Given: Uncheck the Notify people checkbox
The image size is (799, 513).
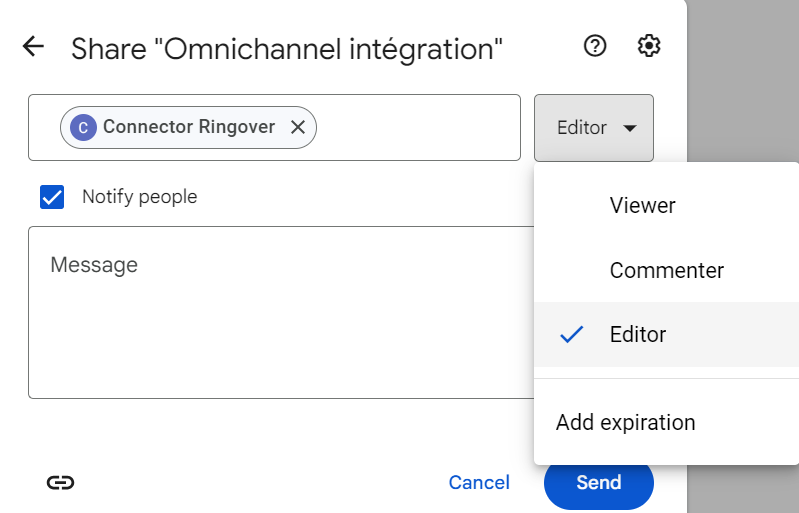Looking at the screenshot, I should 52,197.
